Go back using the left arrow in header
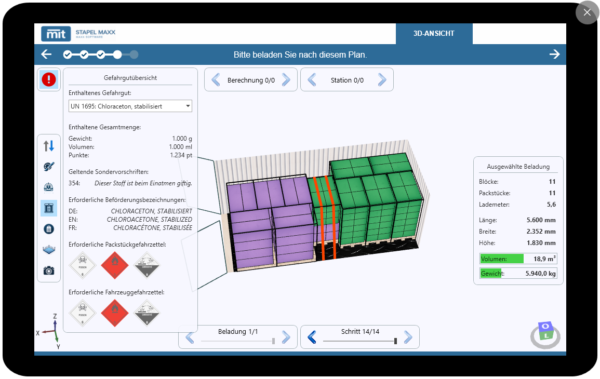Image resolution: width=600 pixels, height=379 pixels. (x=46, y=54)
